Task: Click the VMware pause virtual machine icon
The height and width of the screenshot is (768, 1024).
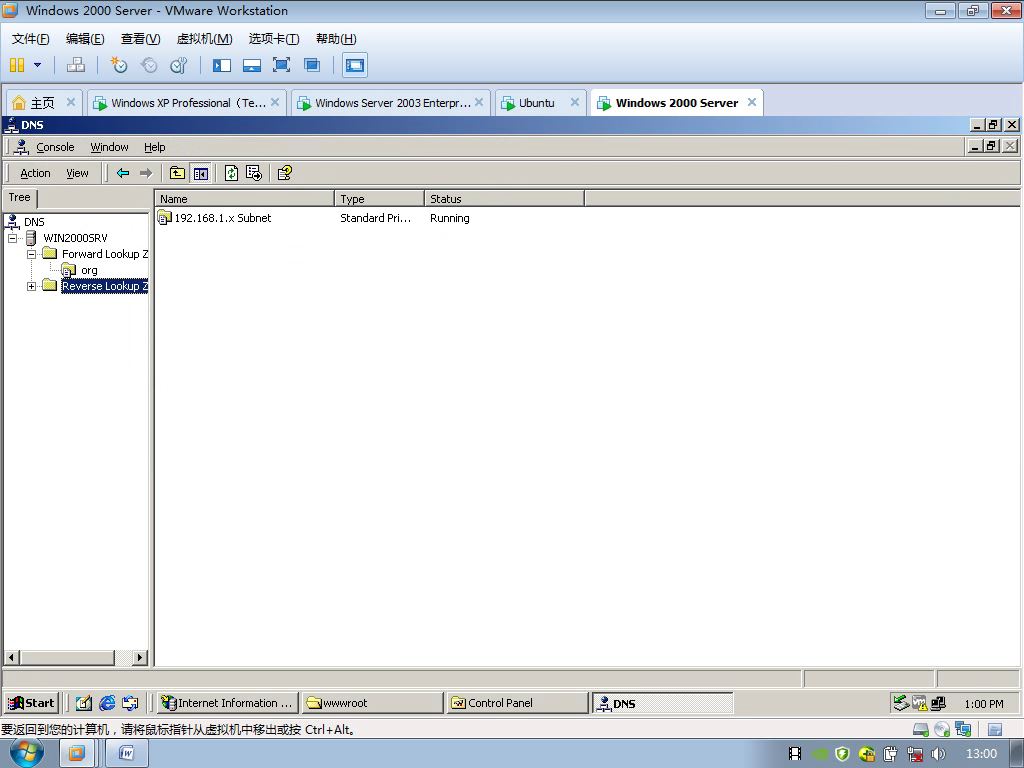Action: 17,65
